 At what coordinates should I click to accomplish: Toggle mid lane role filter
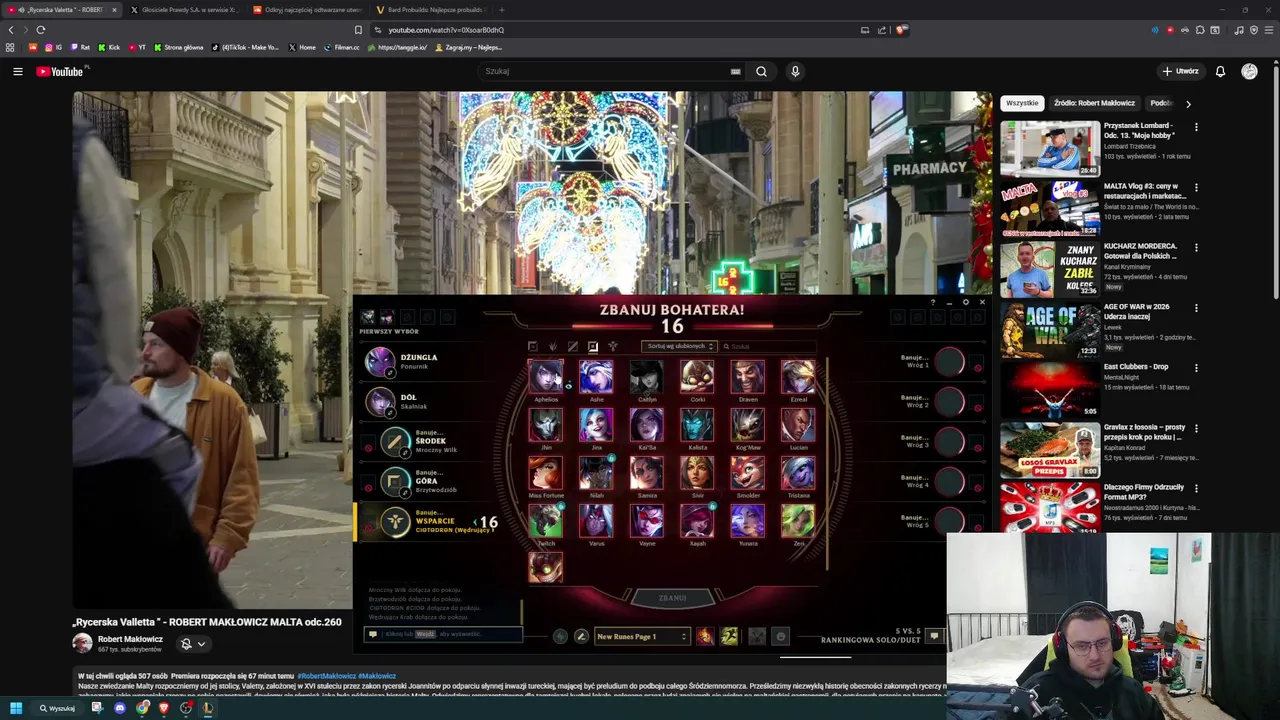(x=572, y=346)
